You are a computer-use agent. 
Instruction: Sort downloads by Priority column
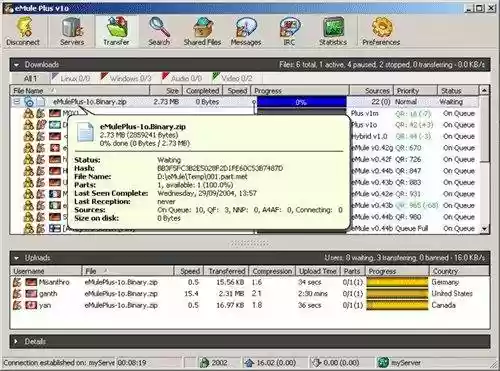tap(415, 91)
